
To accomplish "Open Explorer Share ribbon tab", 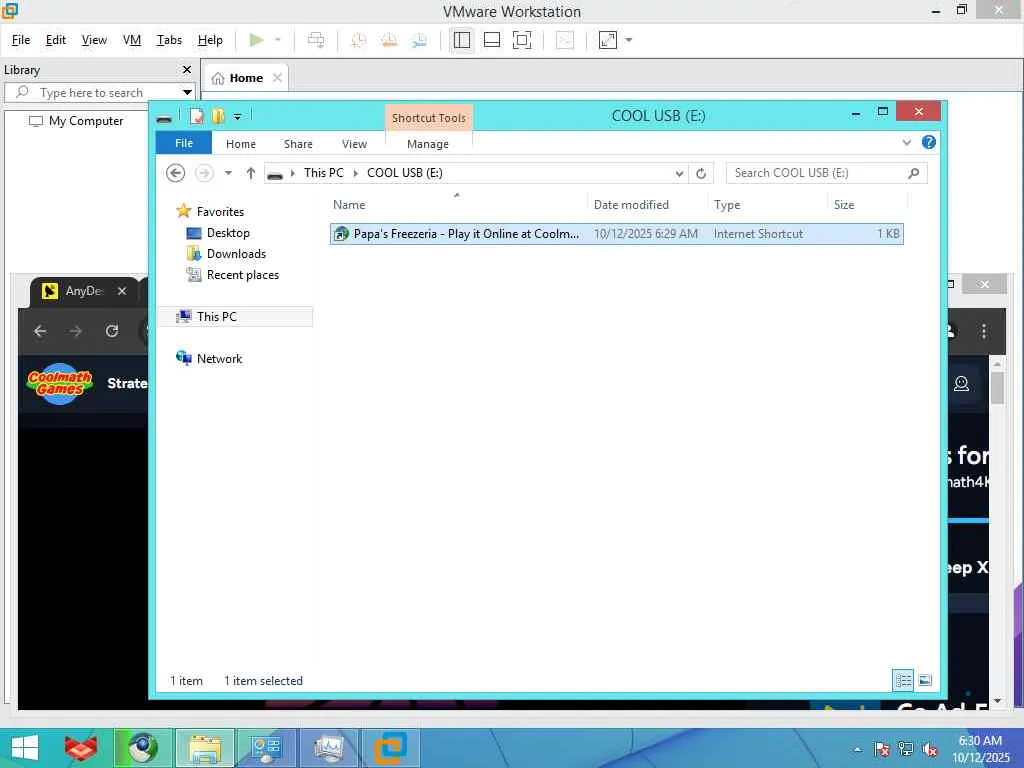I will point(298,144).
